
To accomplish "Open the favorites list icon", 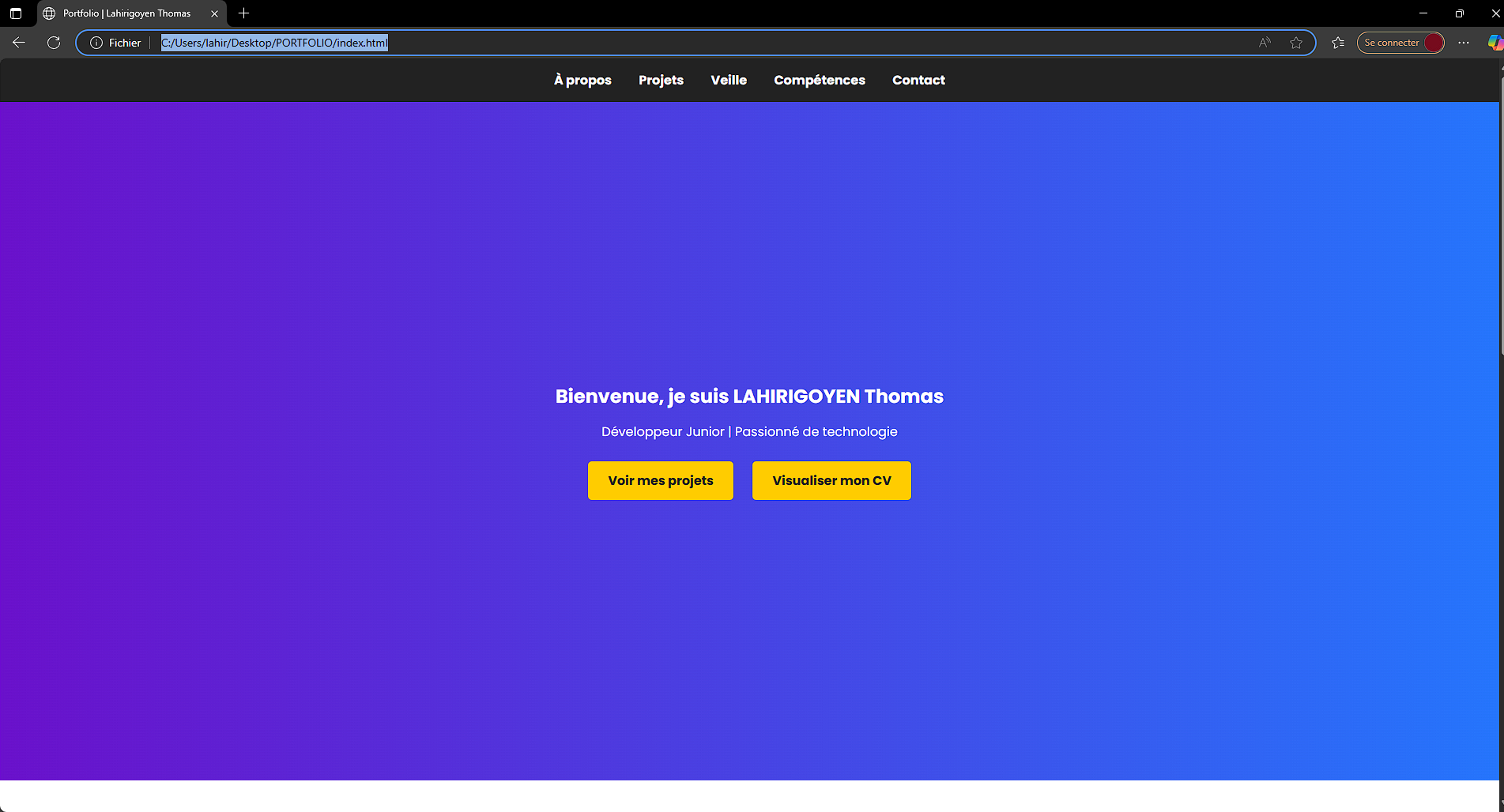I will pyautogui.click(x=1337, y=43).
